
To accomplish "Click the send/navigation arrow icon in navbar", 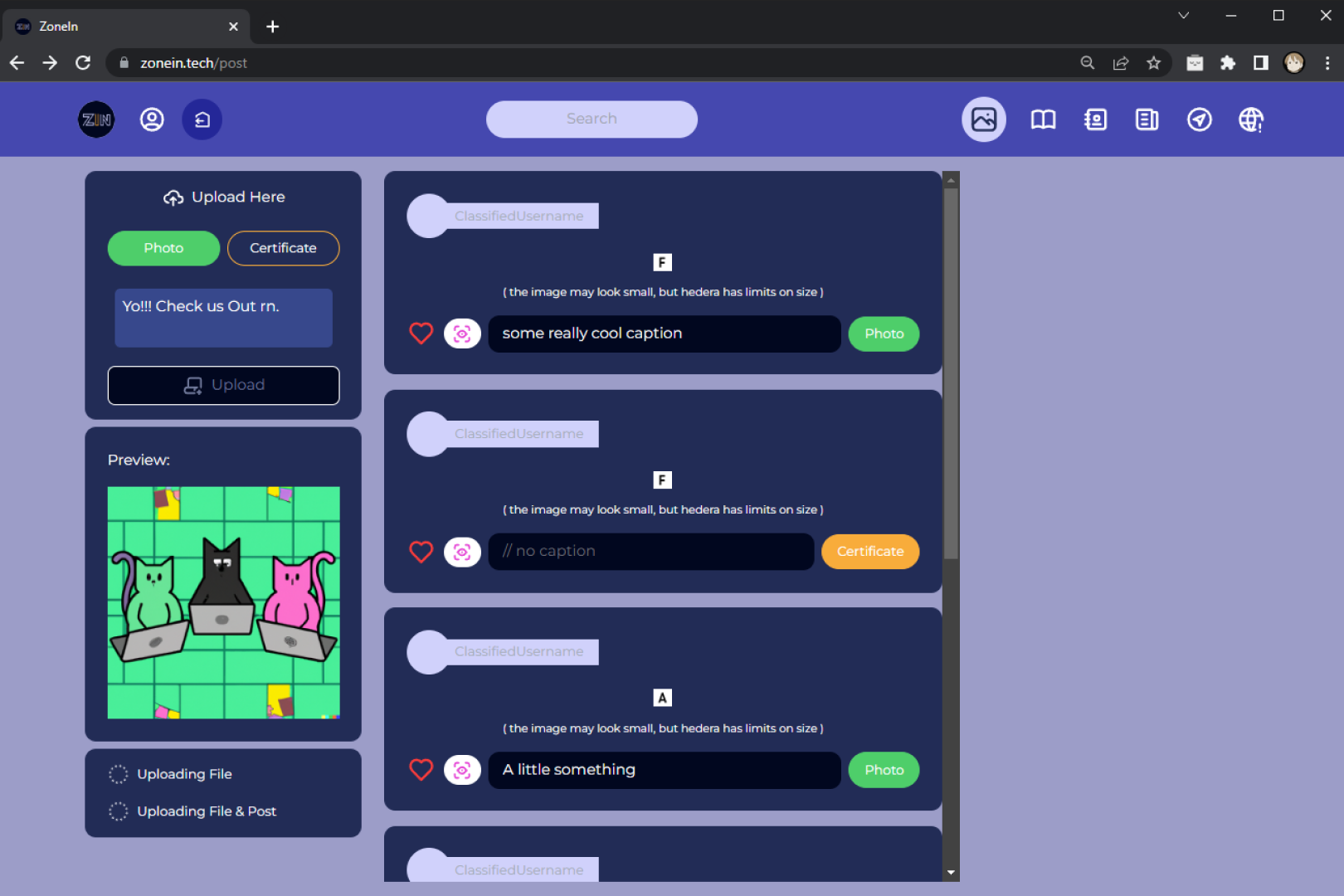I will (1199, 119).
